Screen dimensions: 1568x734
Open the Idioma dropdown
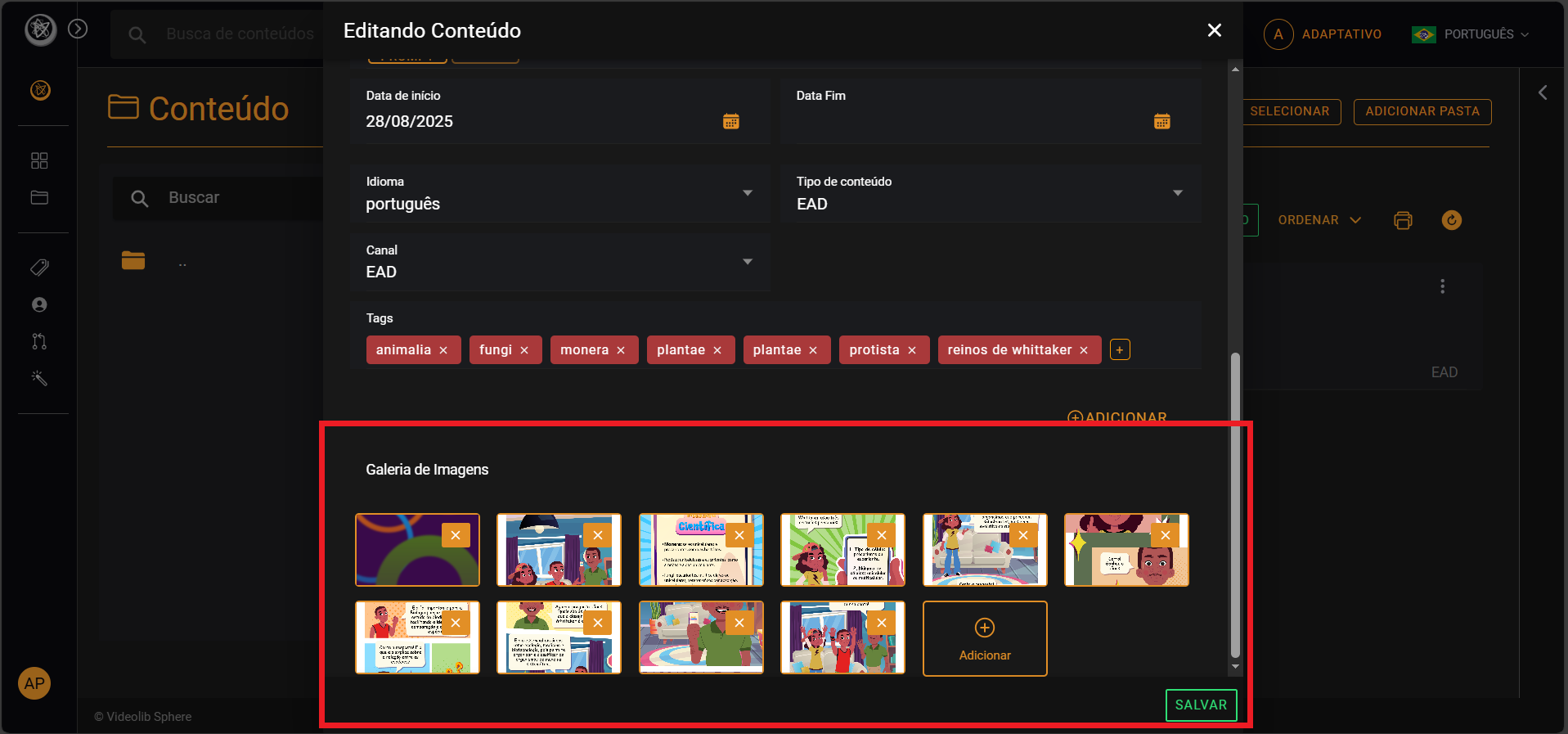pyautogui.click(x=559, y=193)
